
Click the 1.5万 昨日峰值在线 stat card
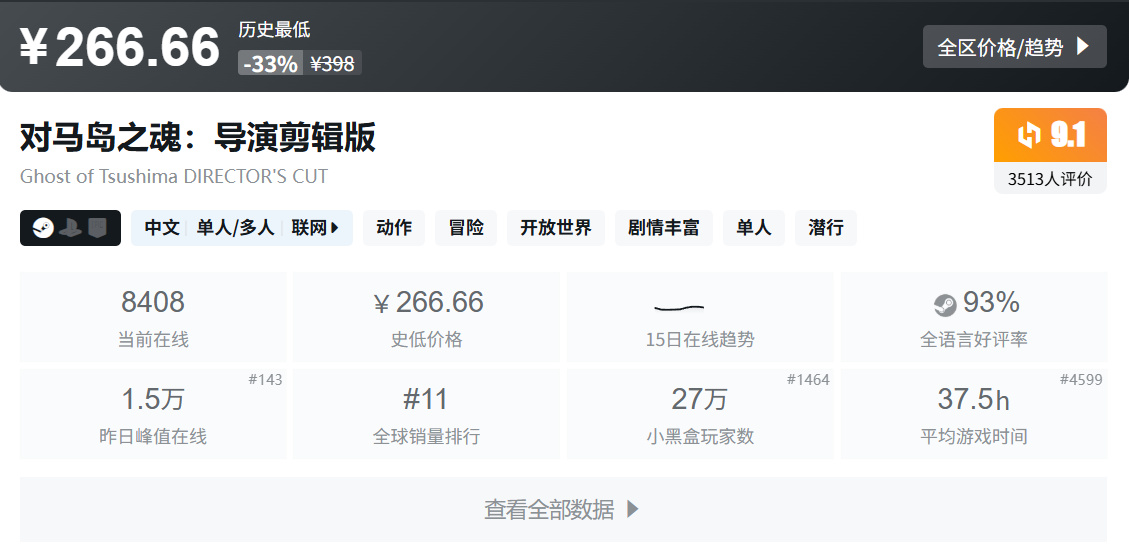[153, 414]
